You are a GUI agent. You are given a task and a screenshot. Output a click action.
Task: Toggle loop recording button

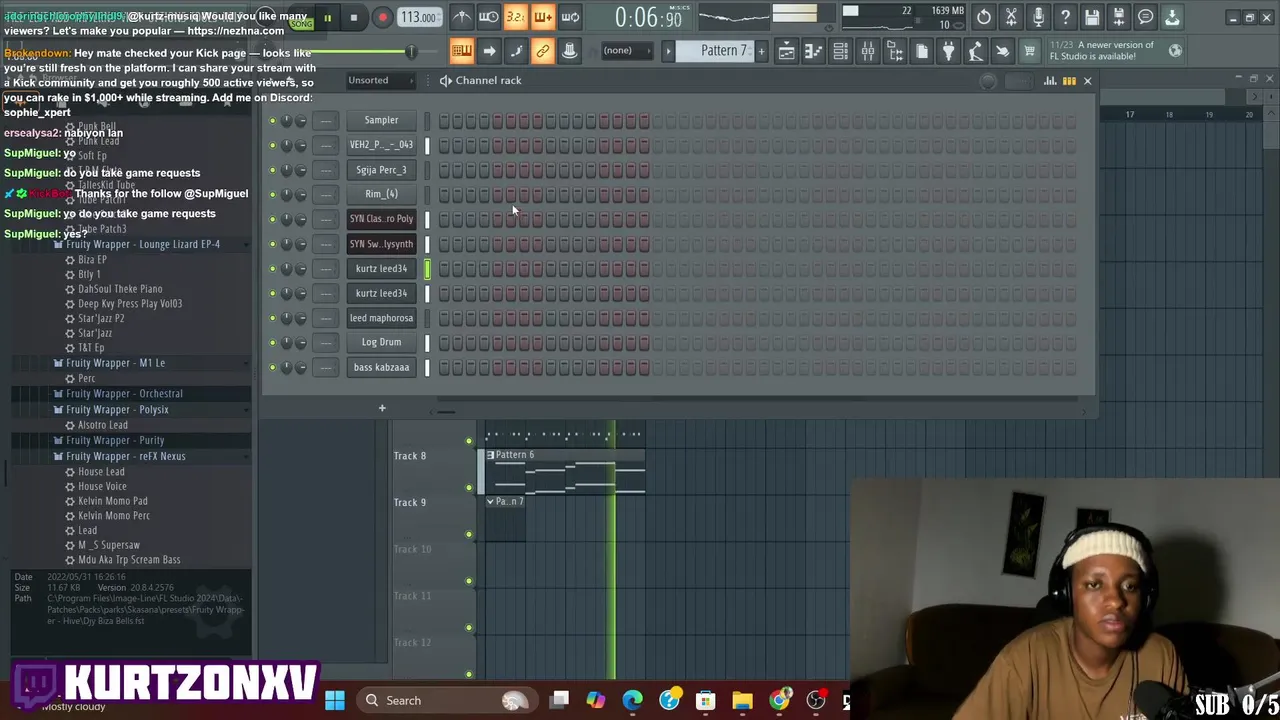pyautogui.click(x=570, y=17)
